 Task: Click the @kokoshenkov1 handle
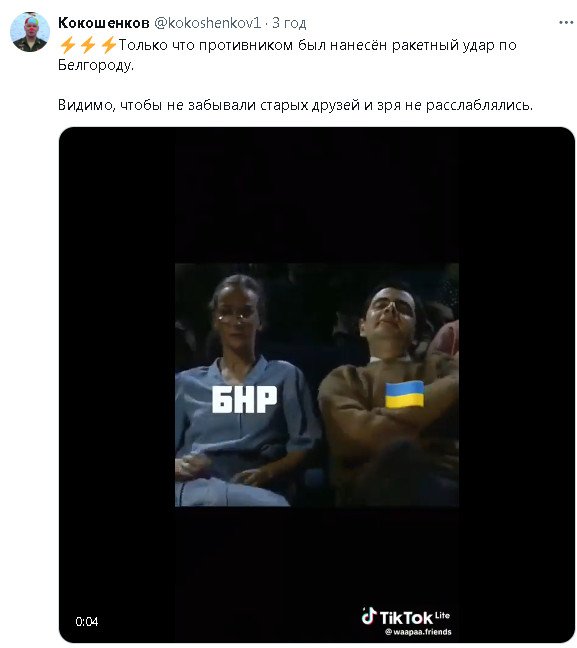coord(207,23)
